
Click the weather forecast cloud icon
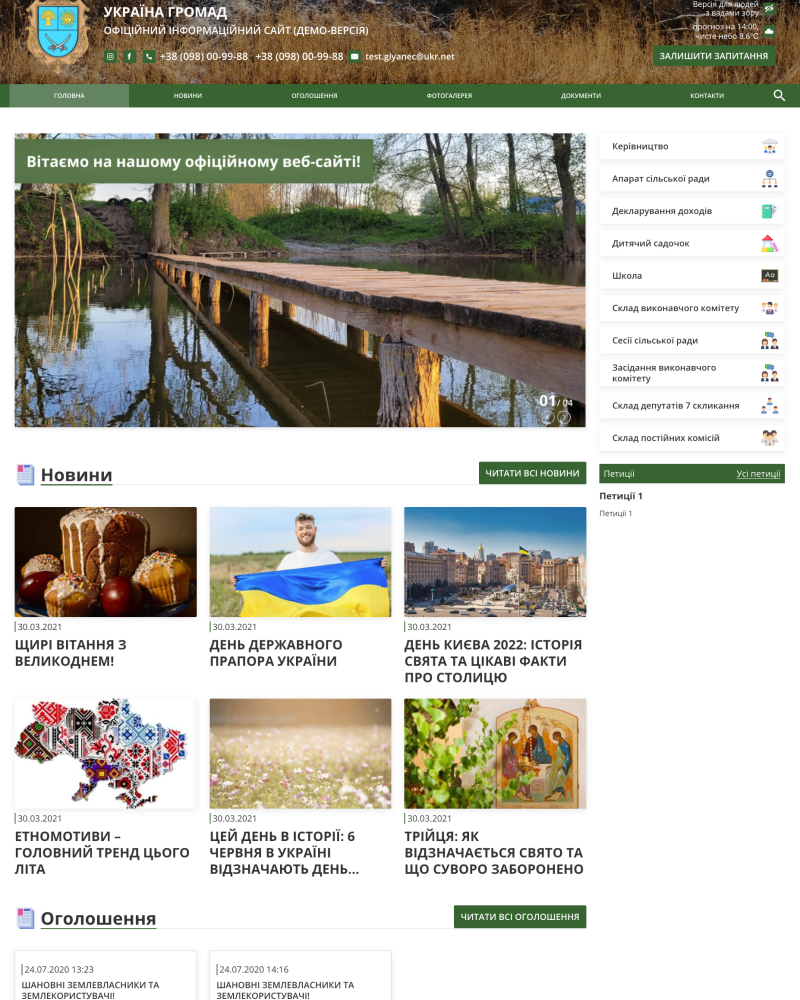click(769, 31)
